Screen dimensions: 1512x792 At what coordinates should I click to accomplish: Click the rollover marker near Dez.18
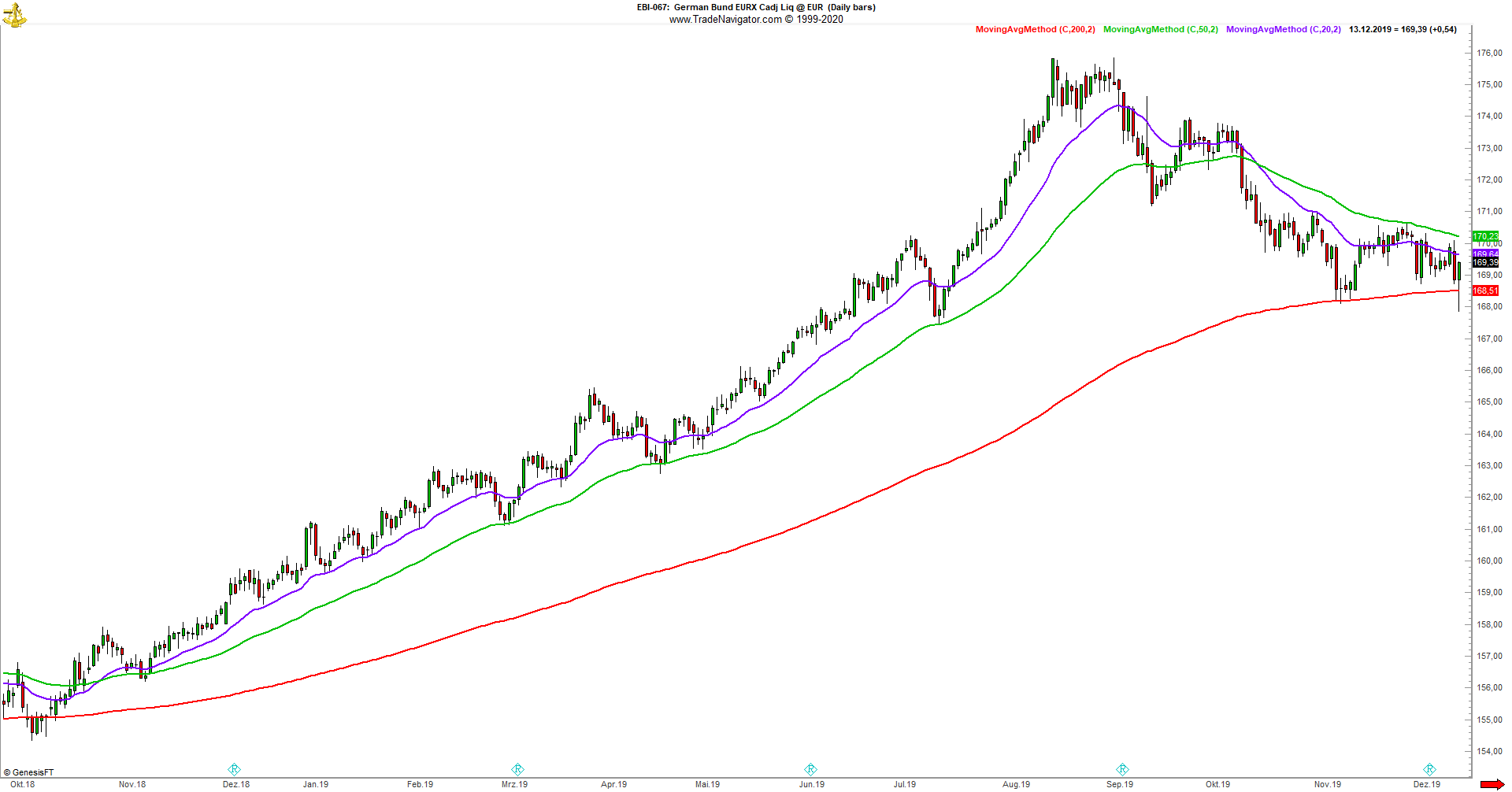pyautogui.click(x=234, y=769)
